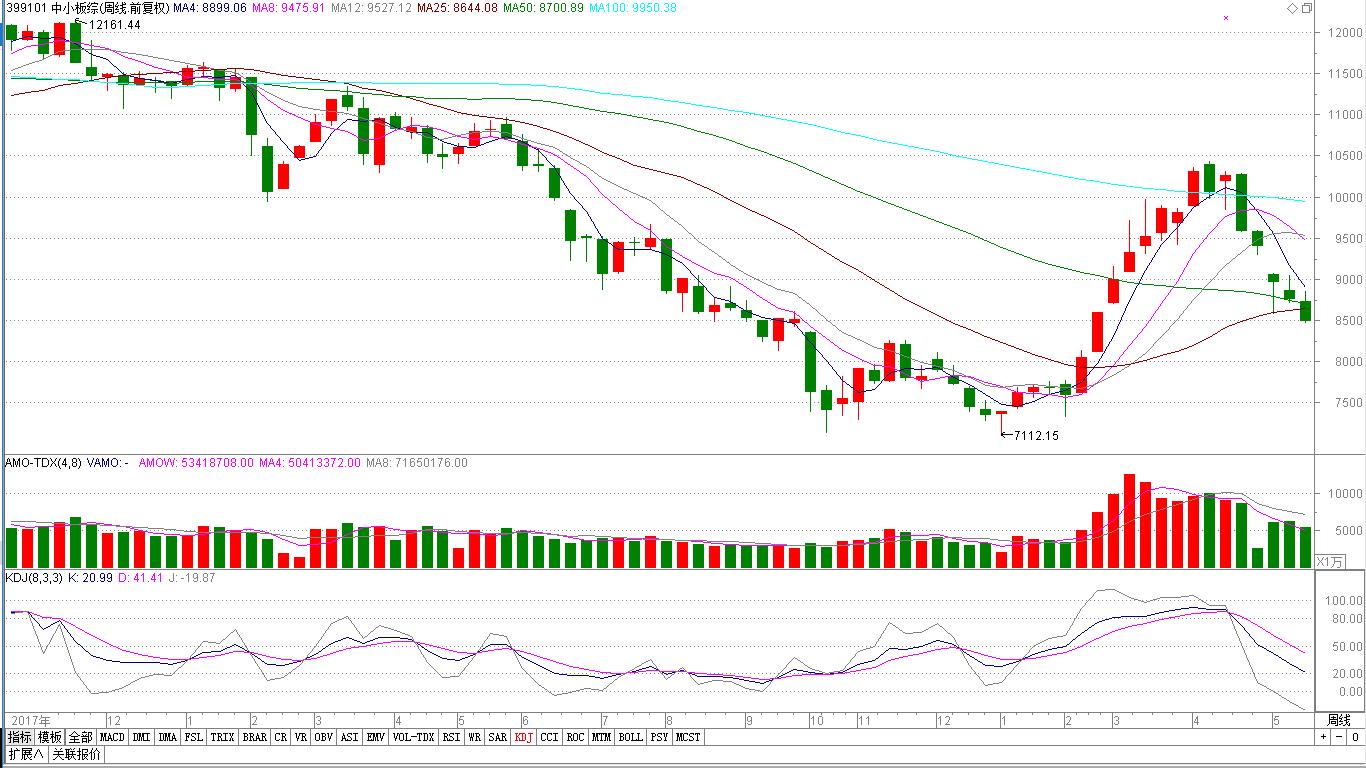Switch indicator to TRIX
This screenshot has height=768, width=1366.
click(223, 737)
